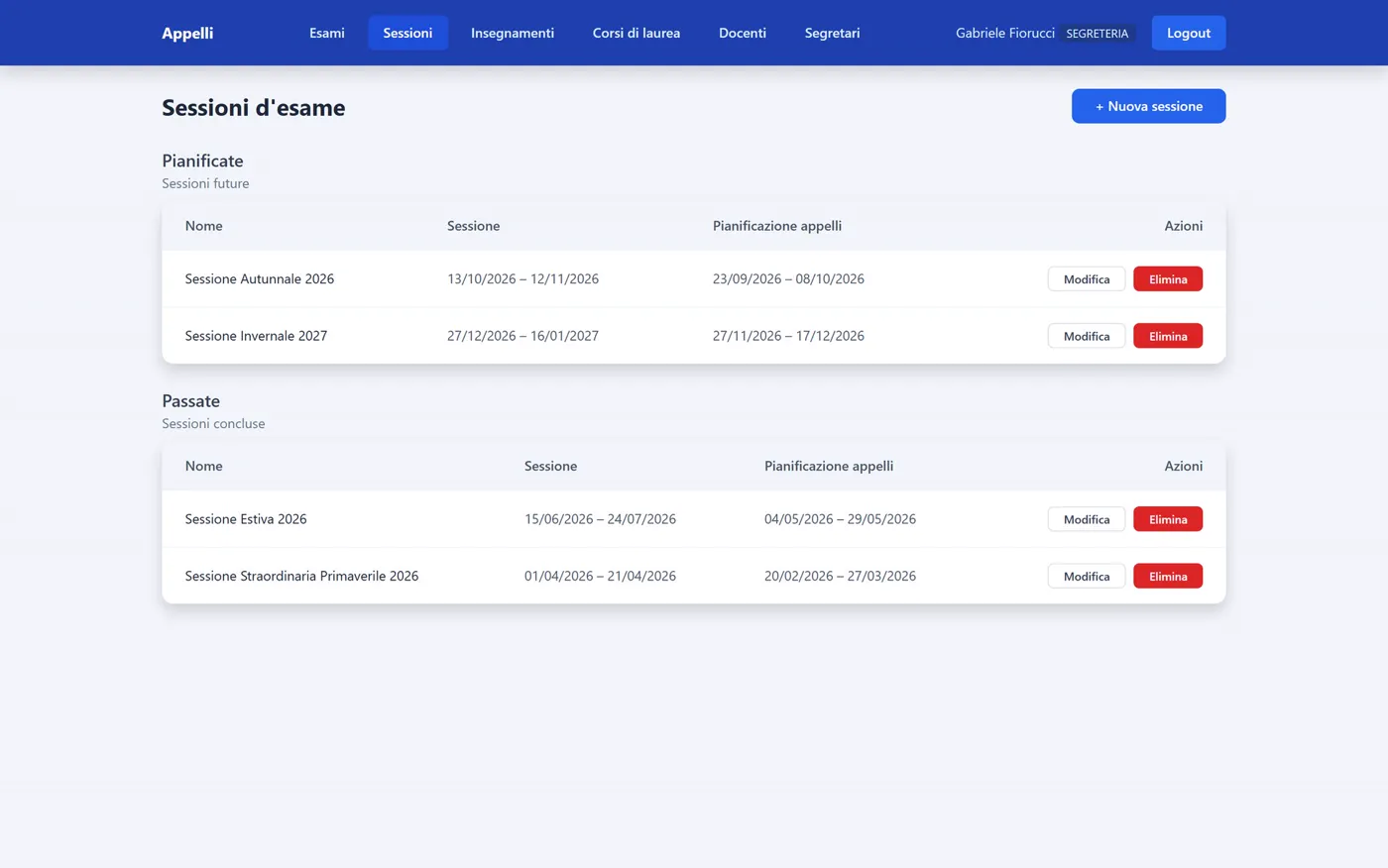Log out with the Logout button
The image size is (1388, 868).
(1189, 33)
